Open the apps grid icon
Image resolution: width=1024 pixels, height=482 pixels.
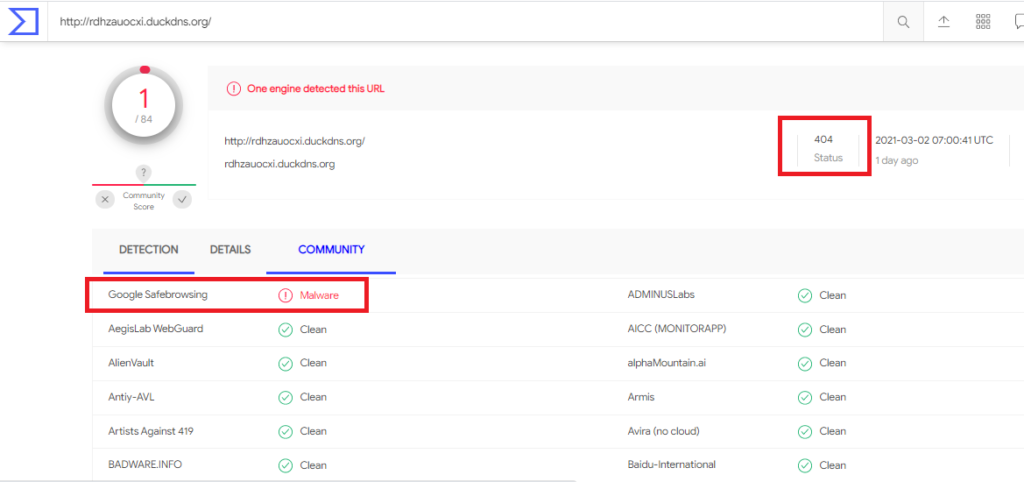pos(983,22)
